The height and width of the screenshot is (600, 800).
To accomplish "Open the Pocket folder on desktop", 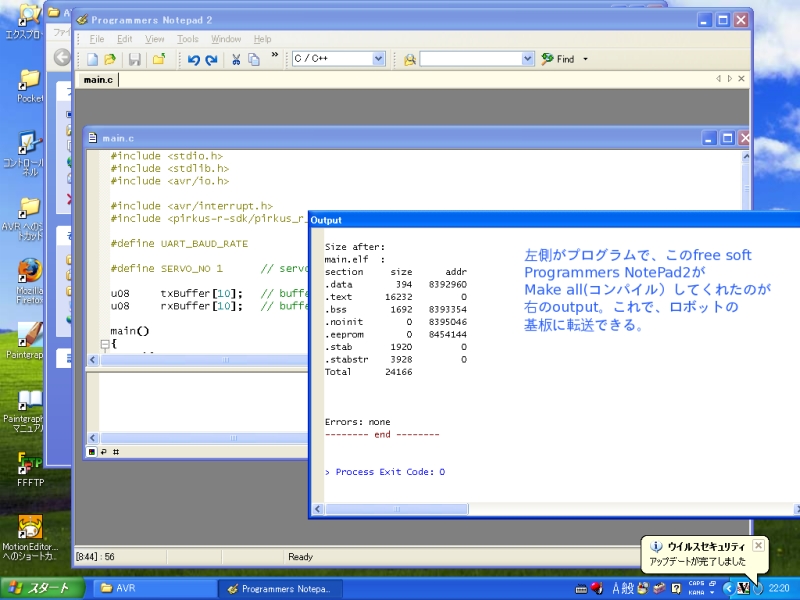I will point(30,86).
